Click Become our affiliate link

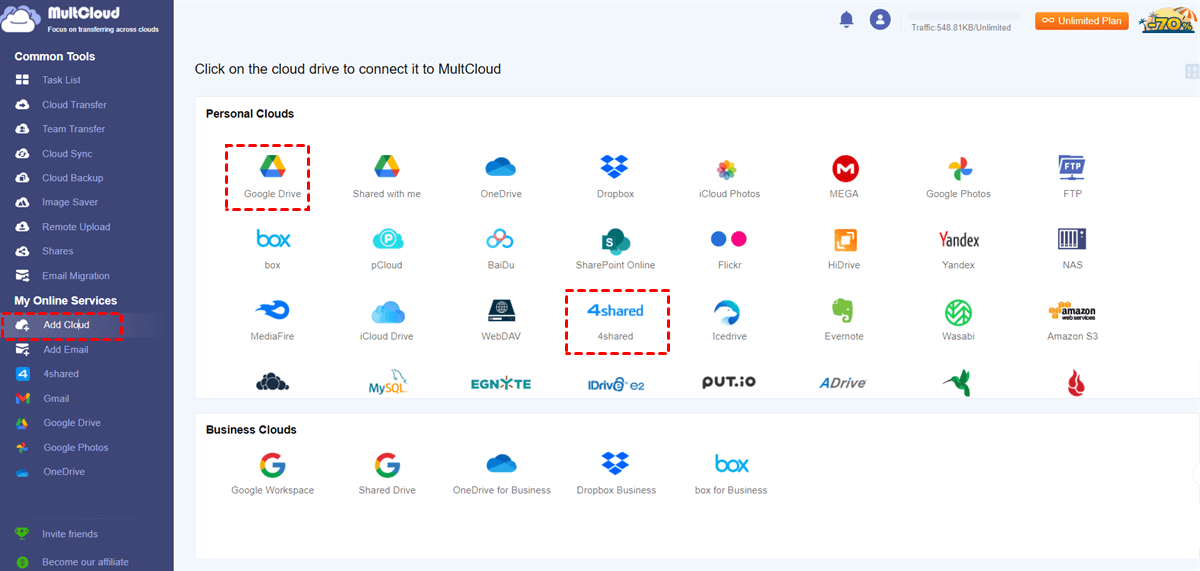coord(85,562)
